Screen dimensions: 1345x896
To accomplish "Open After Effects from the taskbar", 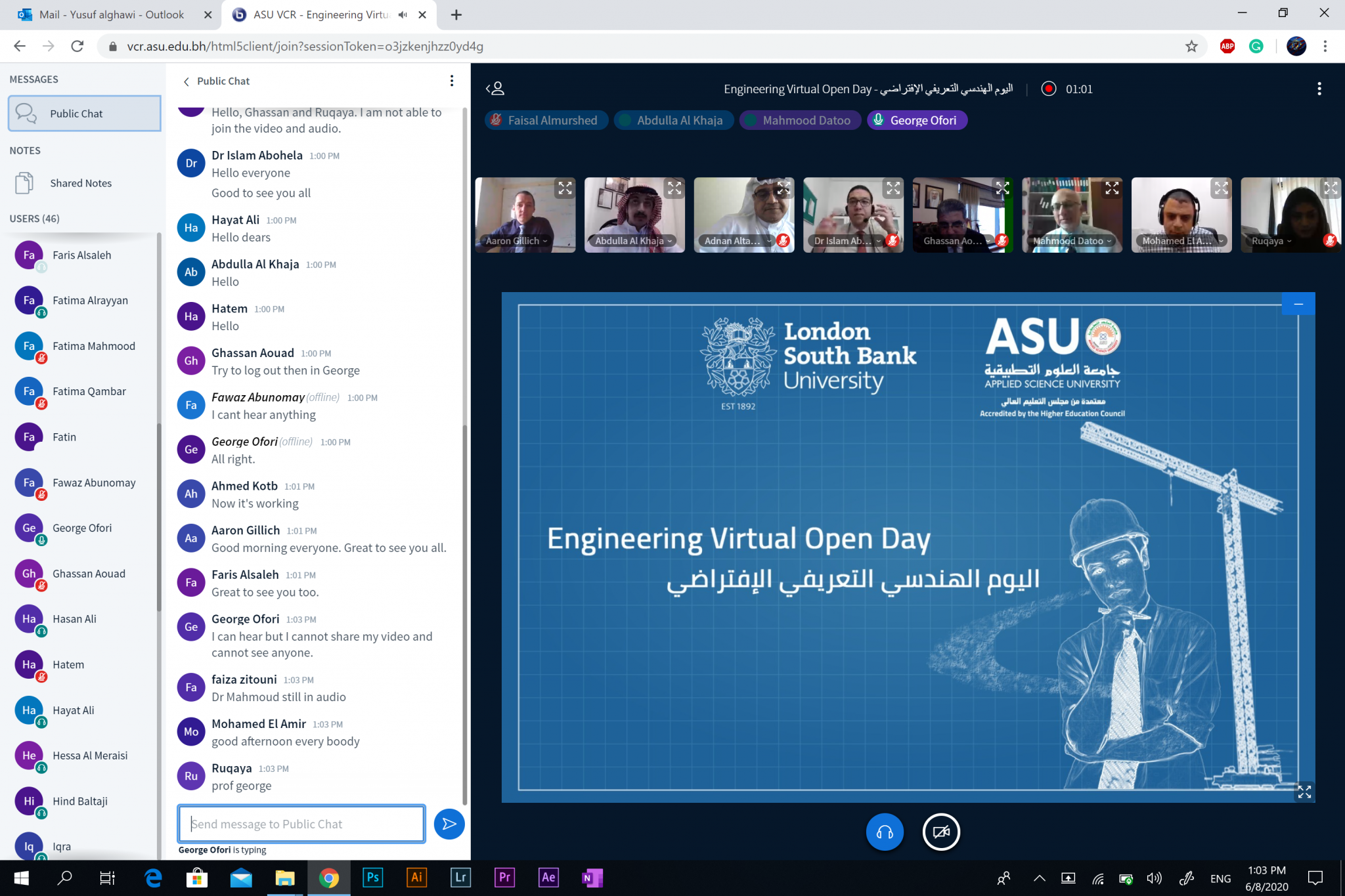I will 548,878.
